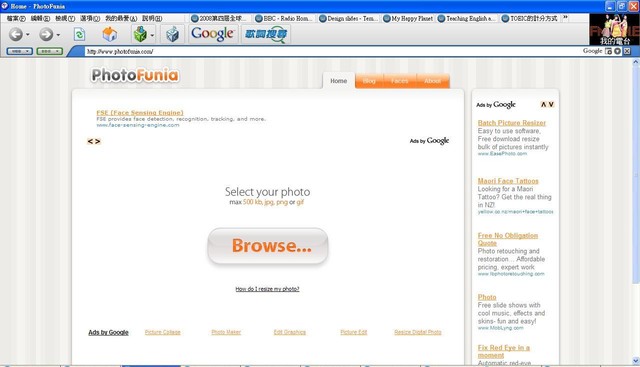Open the Free No Obligation Quote ad
Screen dimensions: 640x367
tap(508, 239)
